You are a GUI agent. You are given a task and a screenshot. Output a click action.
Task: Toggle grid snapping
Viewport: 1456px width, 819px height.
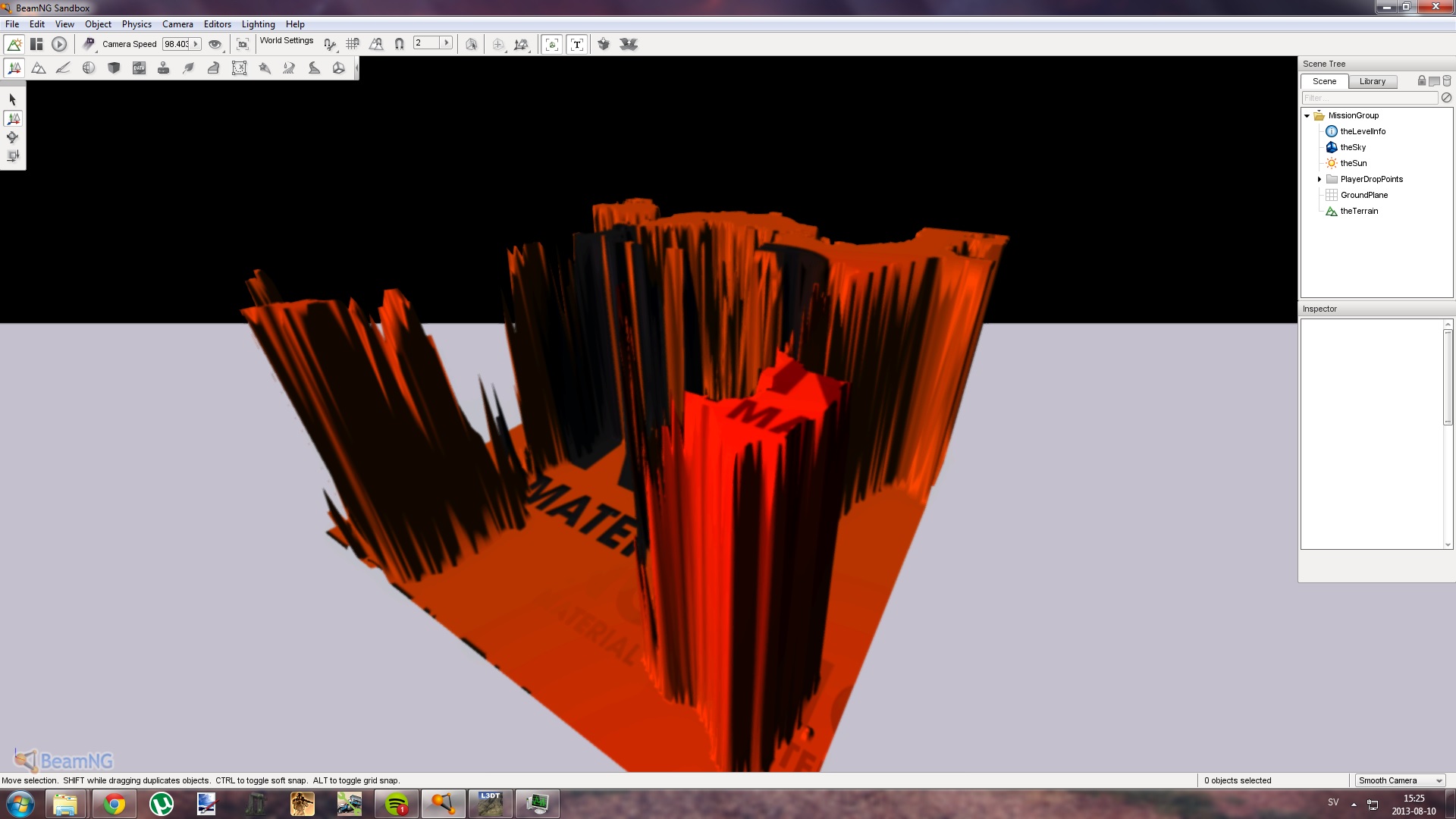pos(353,44)
